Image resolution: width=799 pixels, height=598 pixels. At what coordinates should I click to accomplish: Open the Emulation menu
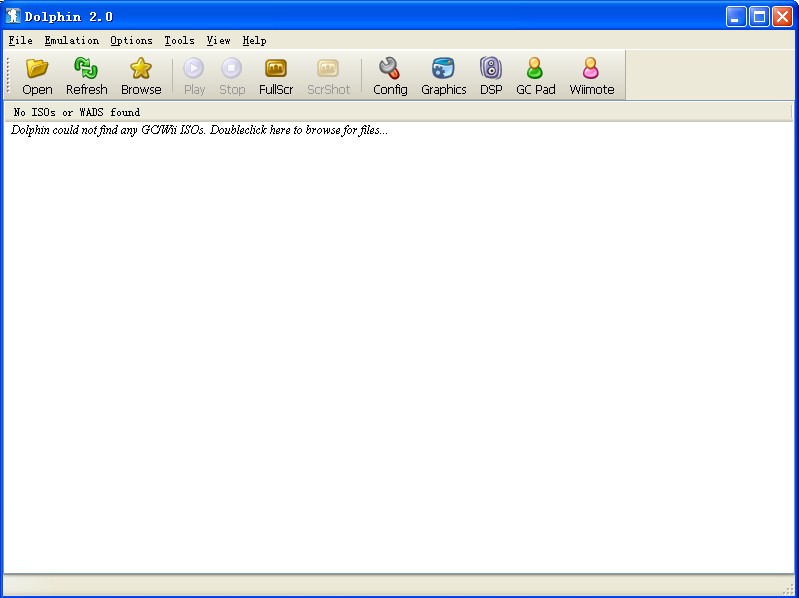(x=71, y=40)
